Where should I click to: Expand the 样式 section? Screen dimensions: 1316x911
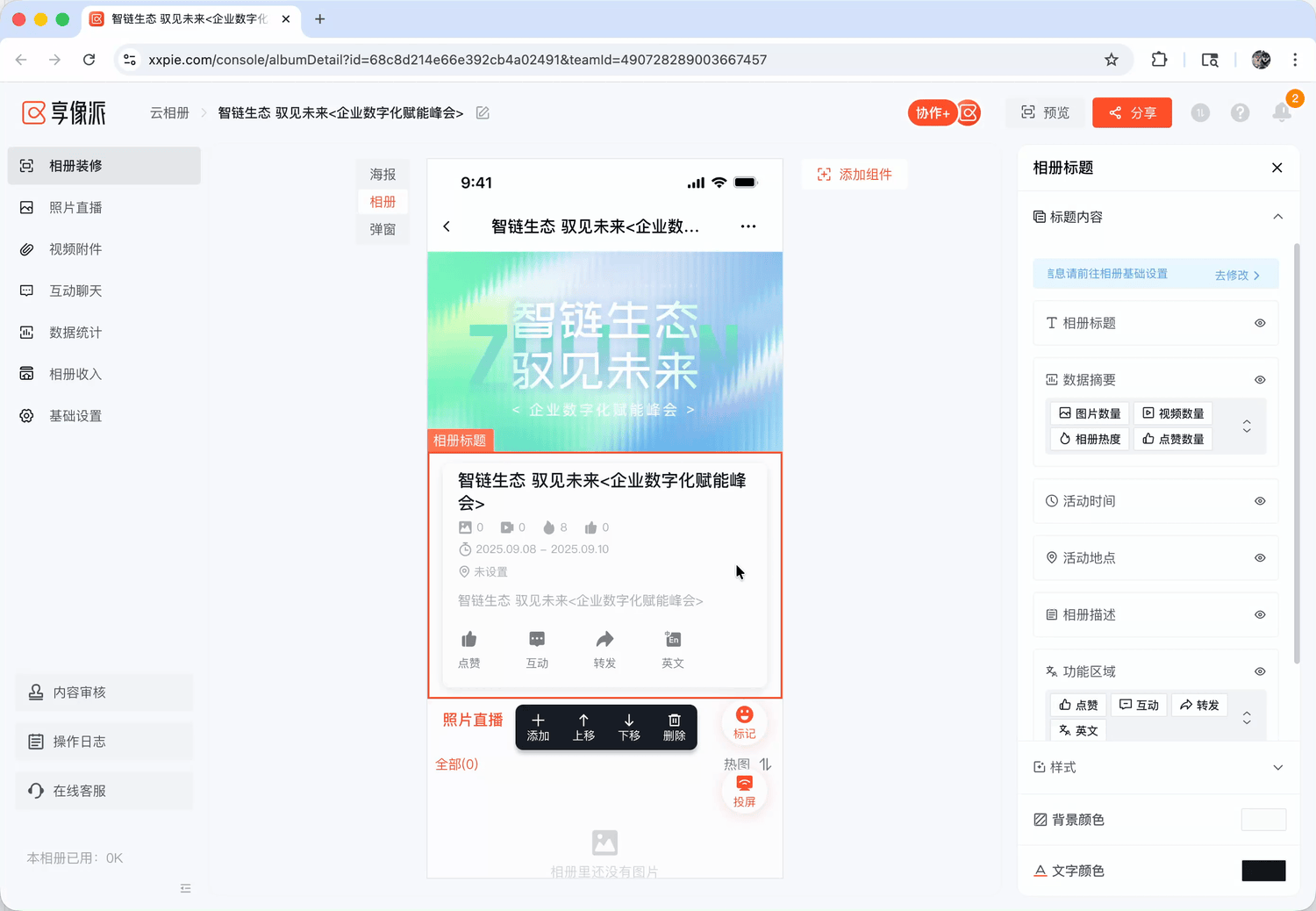click(x=1277, y=767)
